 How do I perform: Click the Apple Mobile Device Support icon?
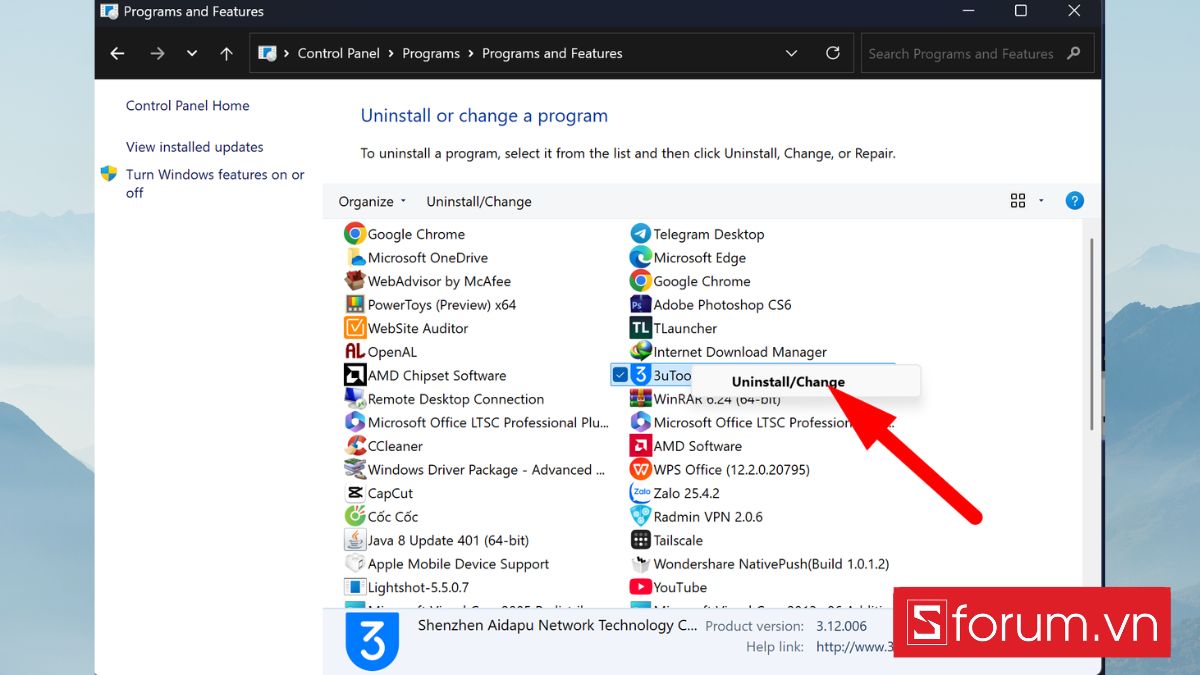(354, 563)
